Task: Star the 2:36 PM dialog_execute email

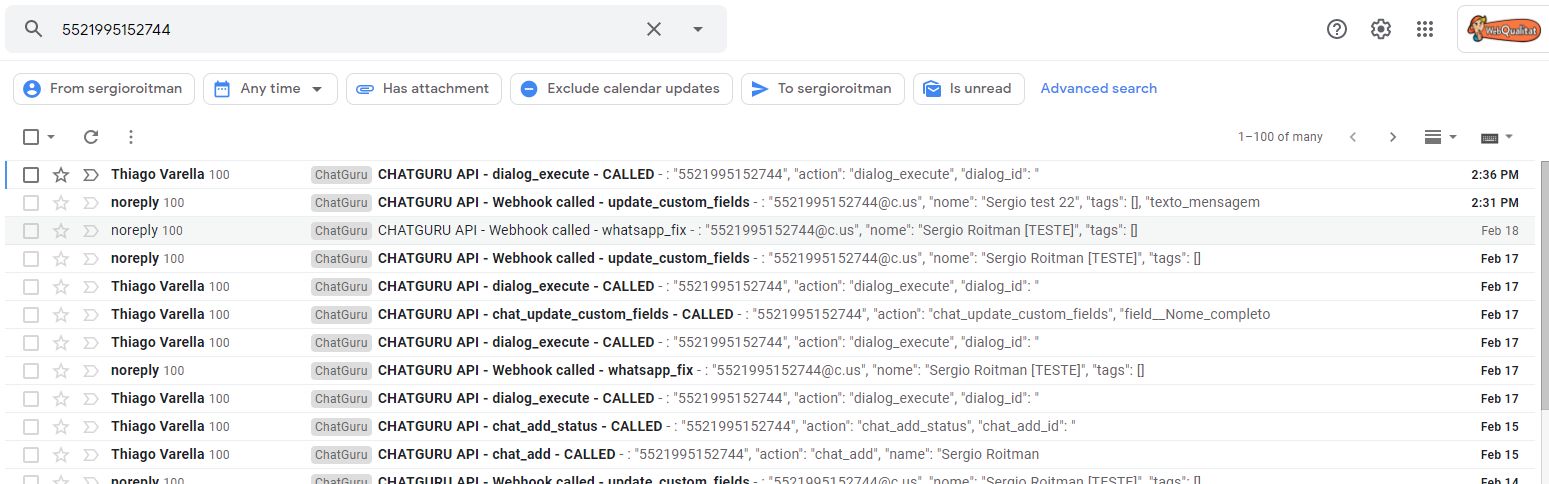Action: click(61, 175)
